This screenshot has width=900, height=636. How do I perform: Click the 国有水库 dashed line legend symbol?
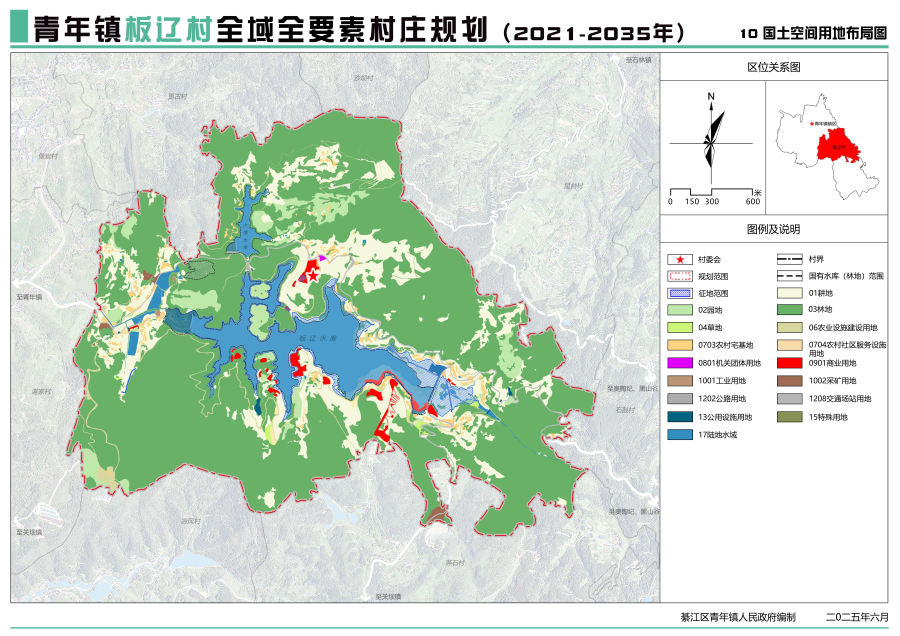pos(791,276)
